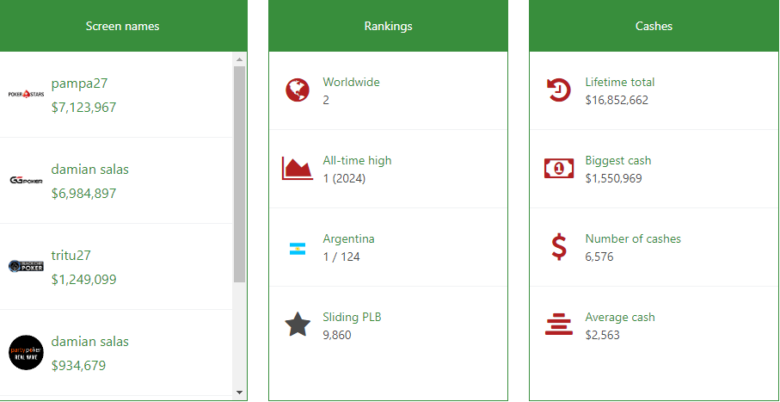
Task: Click the Biggest cash label
Action: [618, 160]
